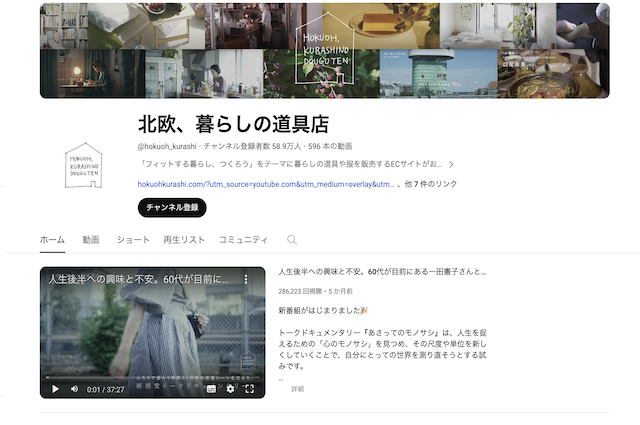Click the @hokuoh_kurashi handle text
Viewport: 640px width, 425px height.
coord(167,146)
